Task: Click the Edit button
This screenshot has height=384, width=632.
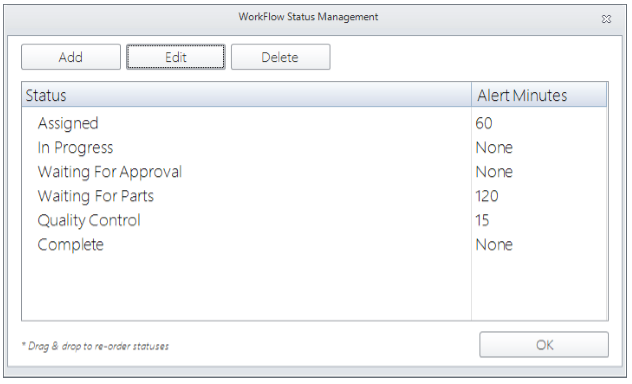Action: 176,57
